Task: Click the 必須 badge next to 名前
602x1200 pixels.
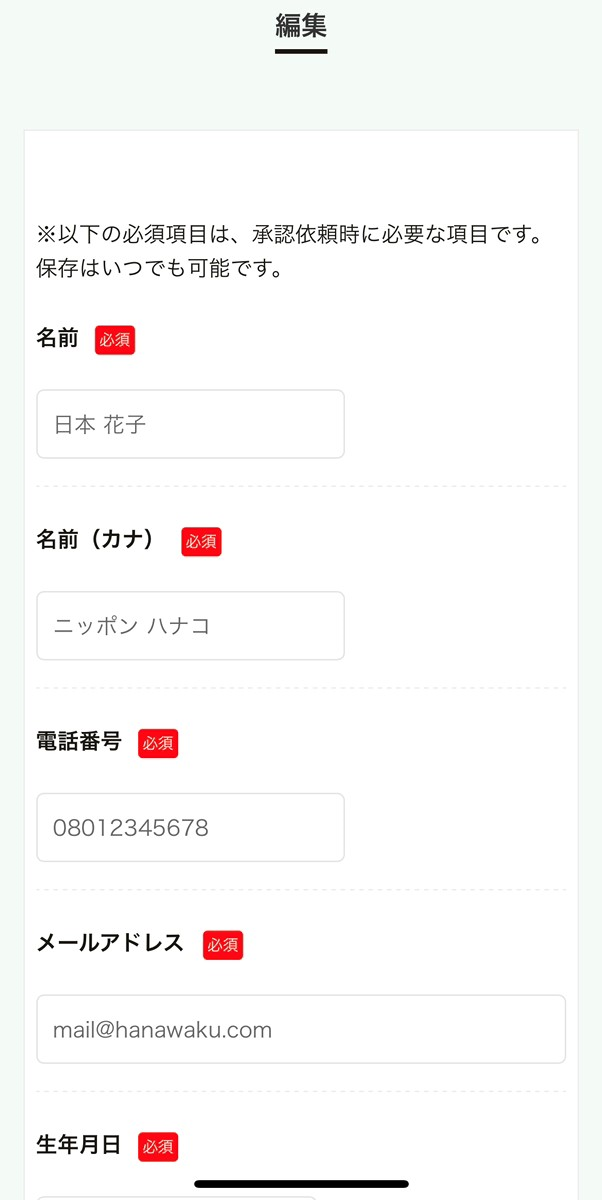Action: point(114,340)
